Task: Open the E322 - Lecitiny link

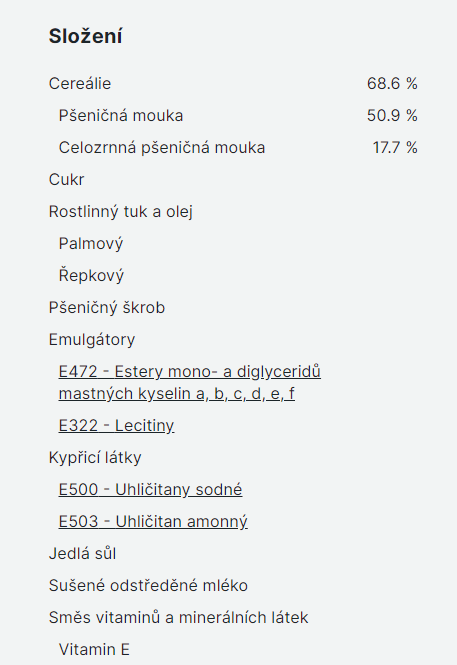Action: [x=116, y=425]
